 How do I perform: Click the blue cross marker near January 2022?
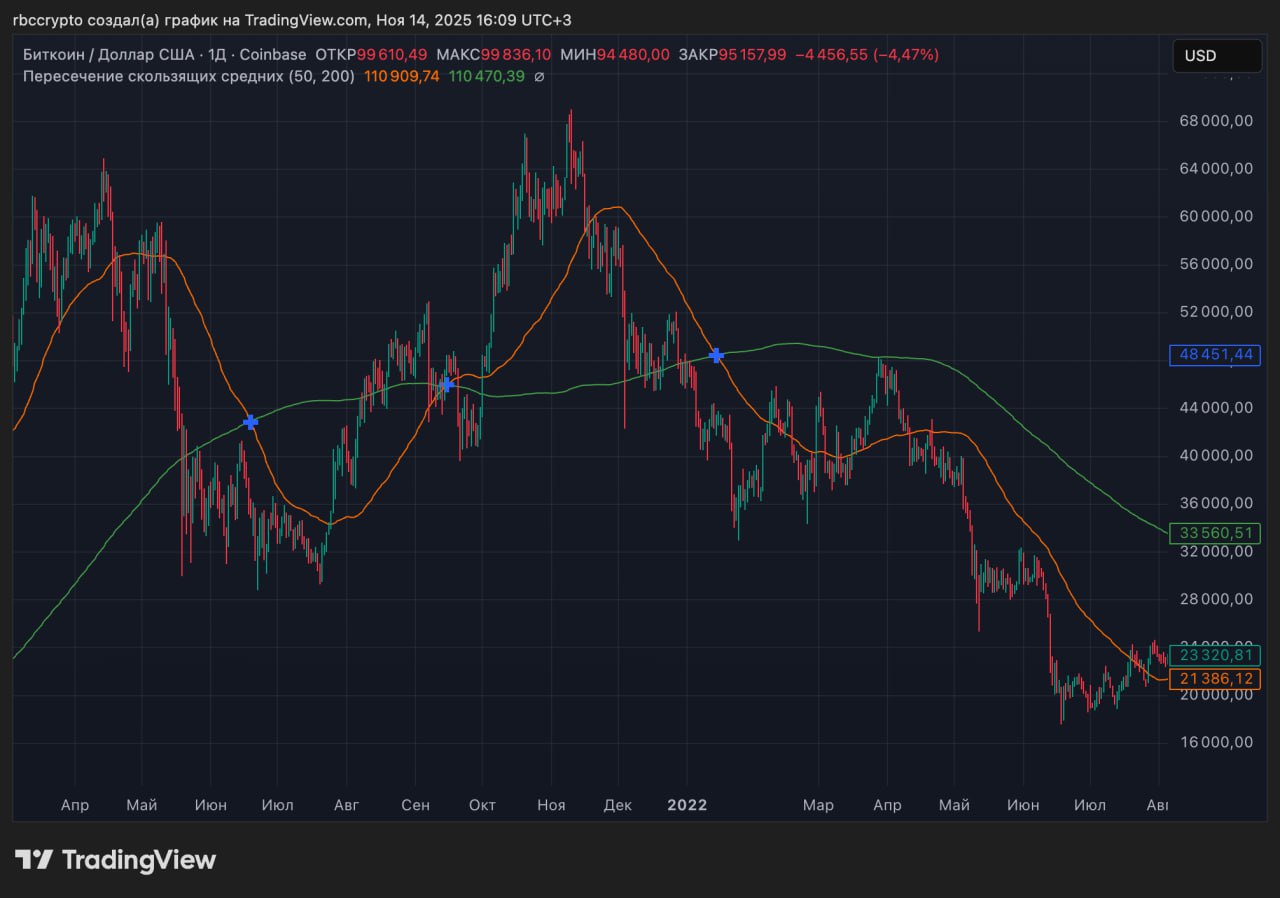[x=716, y=355]
